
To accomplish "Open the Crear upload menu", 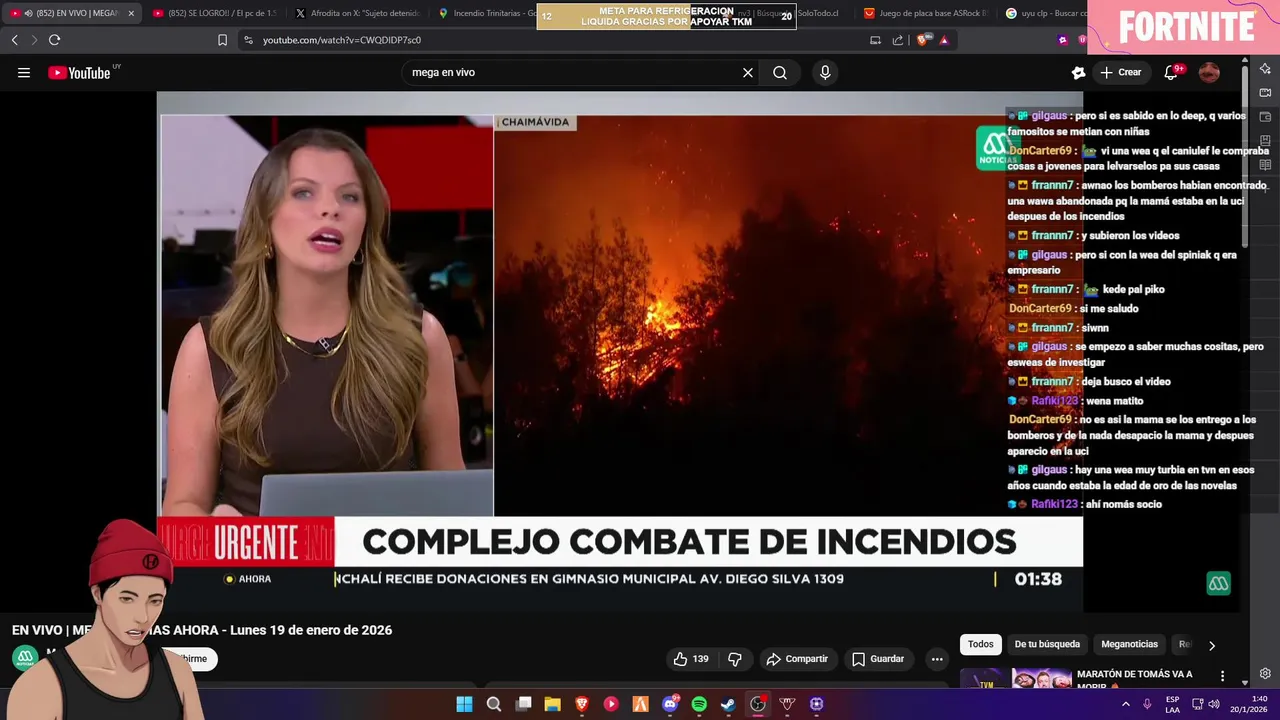I will click(1121, 72).
